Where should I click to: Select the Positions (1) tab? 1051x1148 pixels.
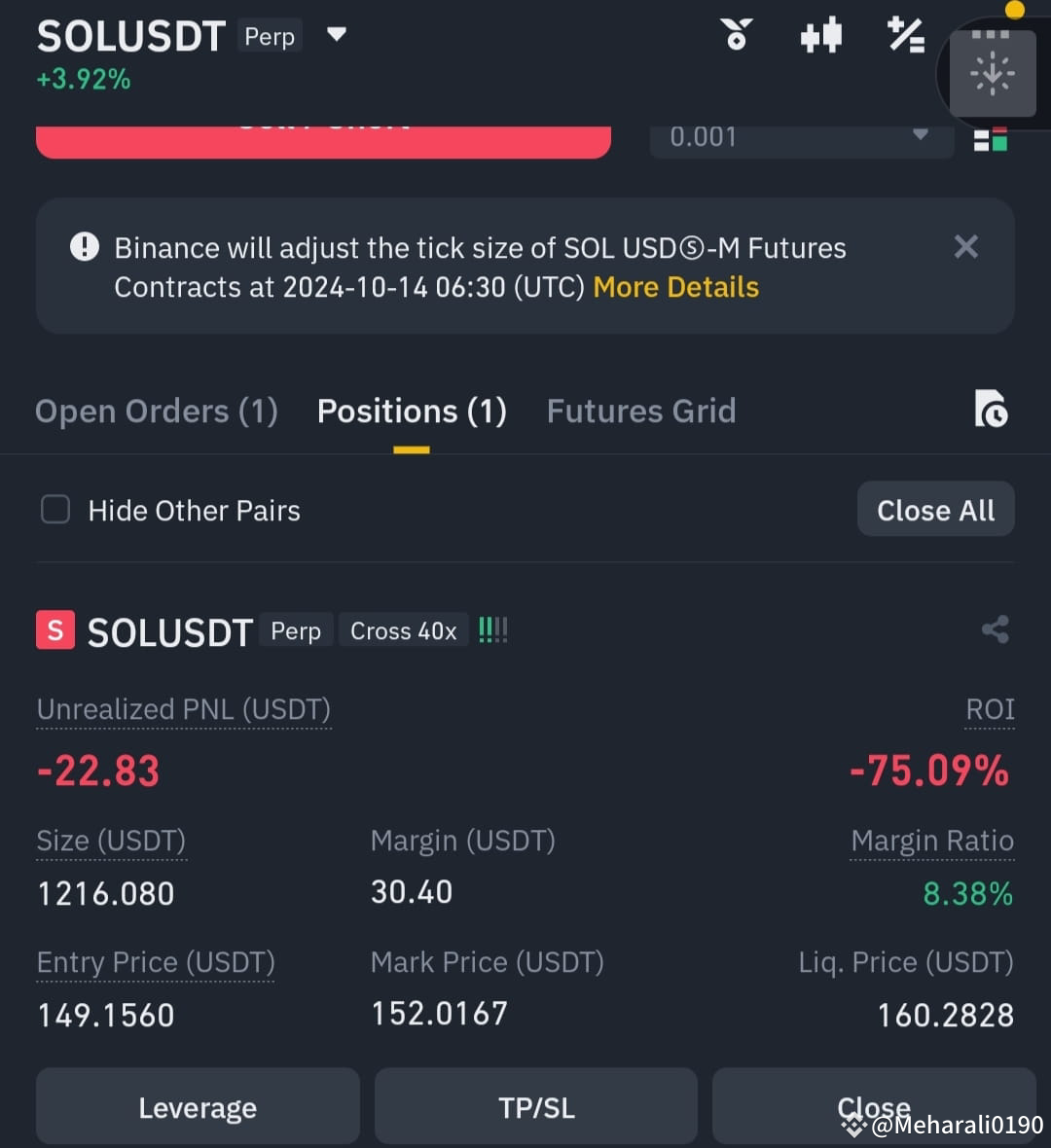tap(412, 412)
